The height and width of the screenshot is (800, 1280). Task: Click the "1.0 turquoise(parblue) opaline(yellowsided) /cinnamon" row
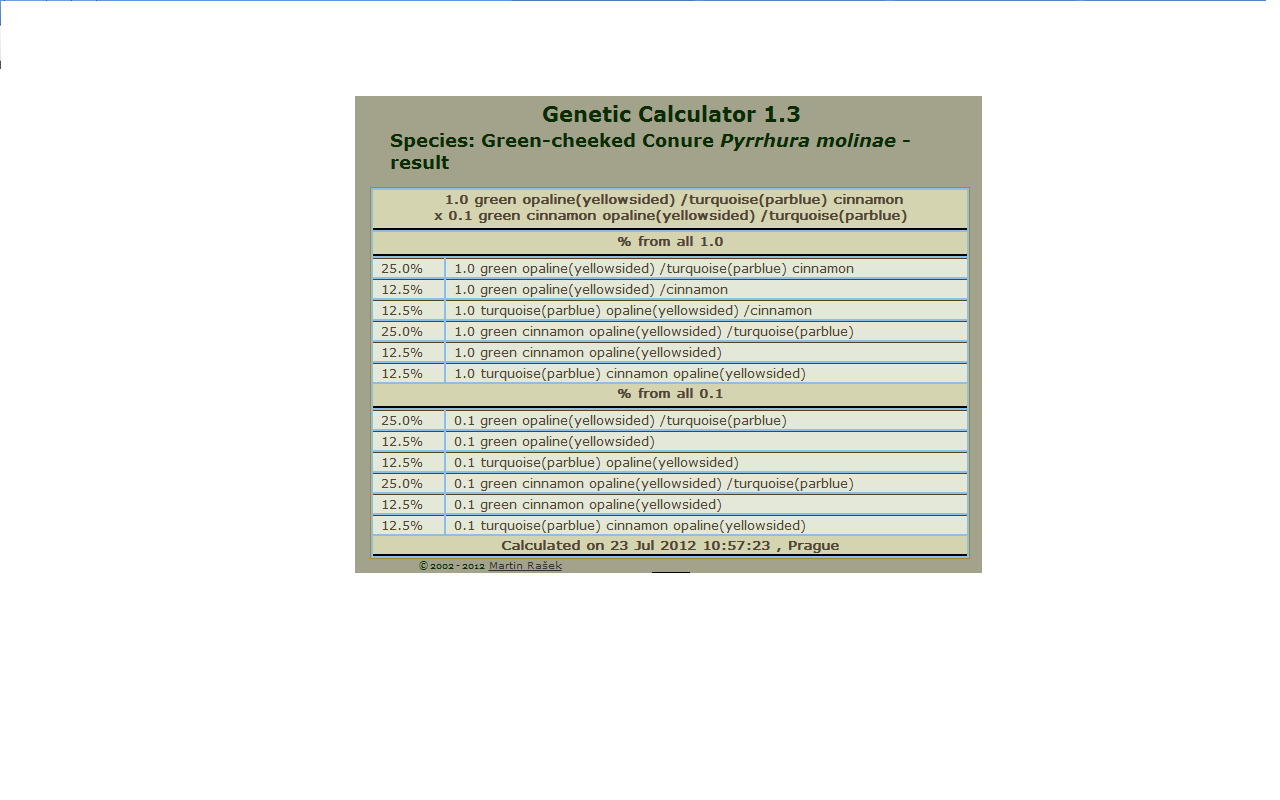633,311
